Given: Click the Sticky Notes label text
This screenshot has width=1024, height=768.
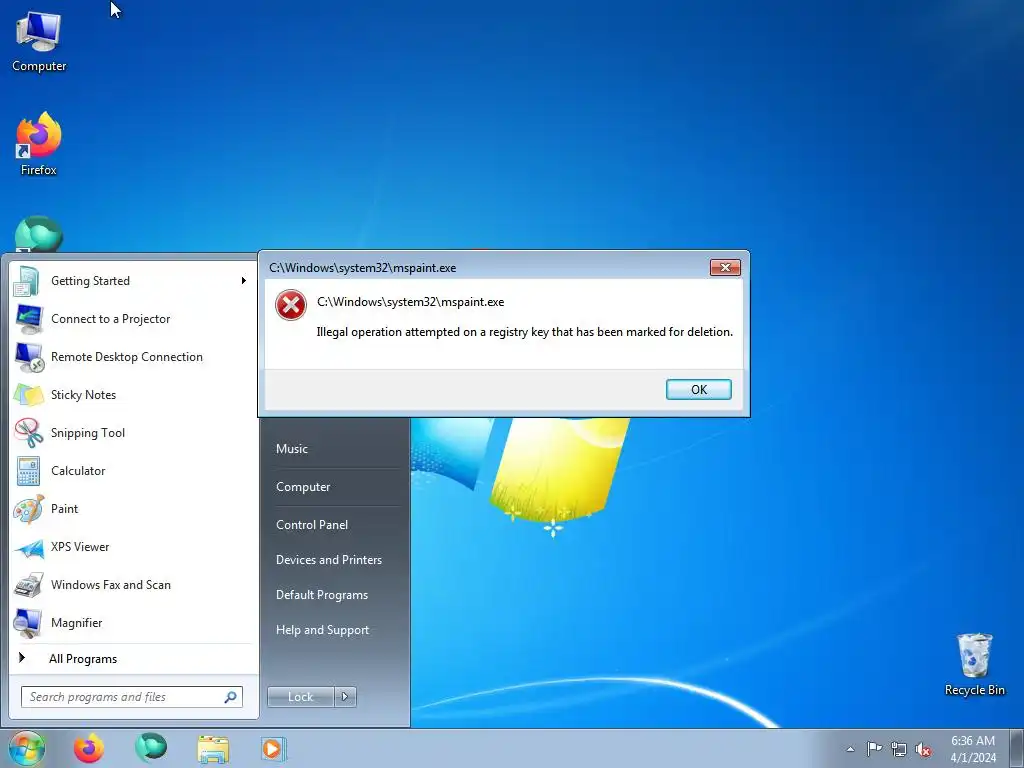Looking at the screenshot, I should click(x=84, y=394).
